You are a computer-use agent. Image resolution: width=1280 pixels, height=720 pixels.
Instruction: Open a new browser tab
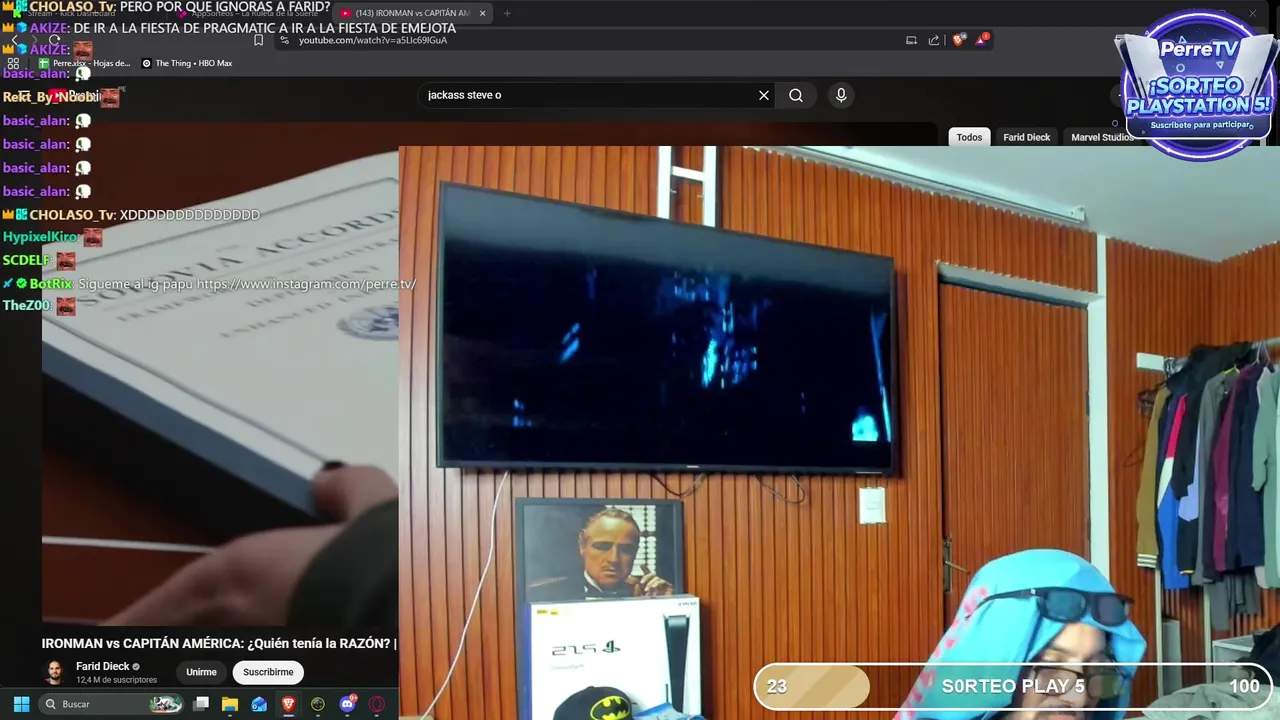pos(507,13)
